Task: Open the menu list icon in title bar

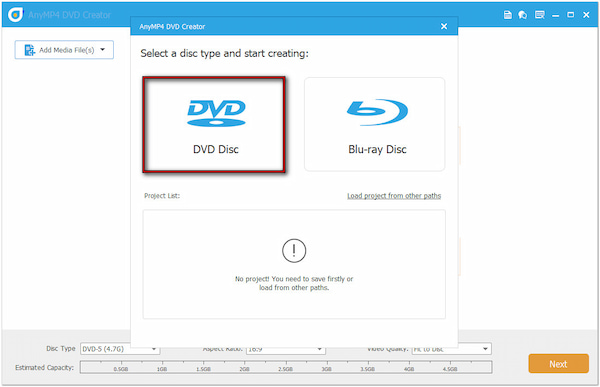Action: click(540, 15)
